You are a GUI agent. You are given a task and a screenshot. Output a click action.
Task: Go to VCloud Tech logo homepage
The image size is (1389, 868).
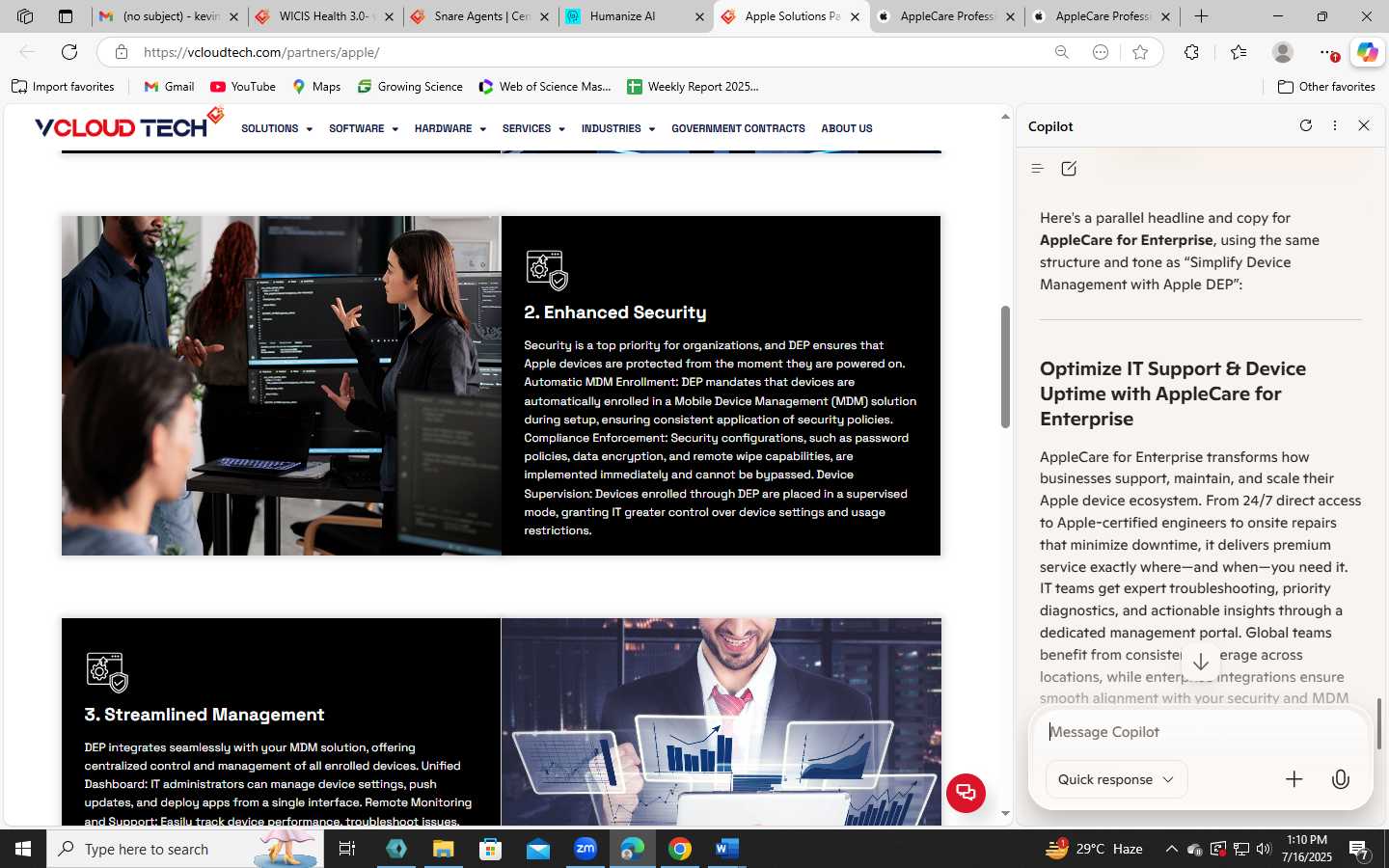pos(129,124)
